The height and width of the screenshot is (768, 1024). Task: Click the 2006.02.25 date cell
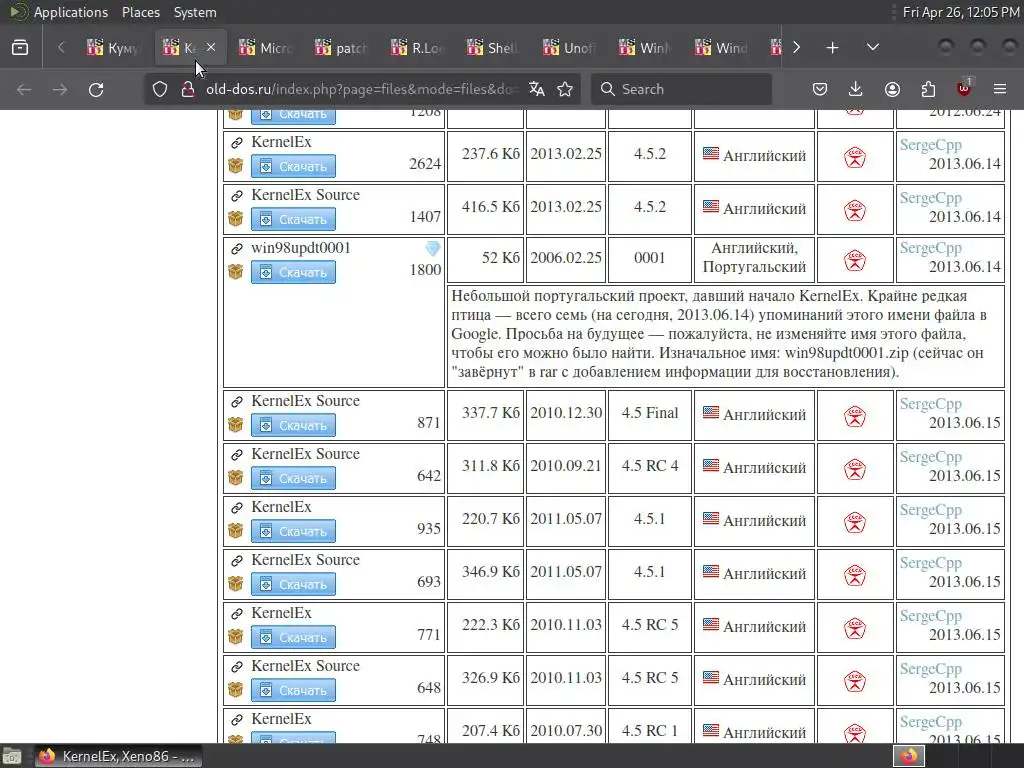566,258
